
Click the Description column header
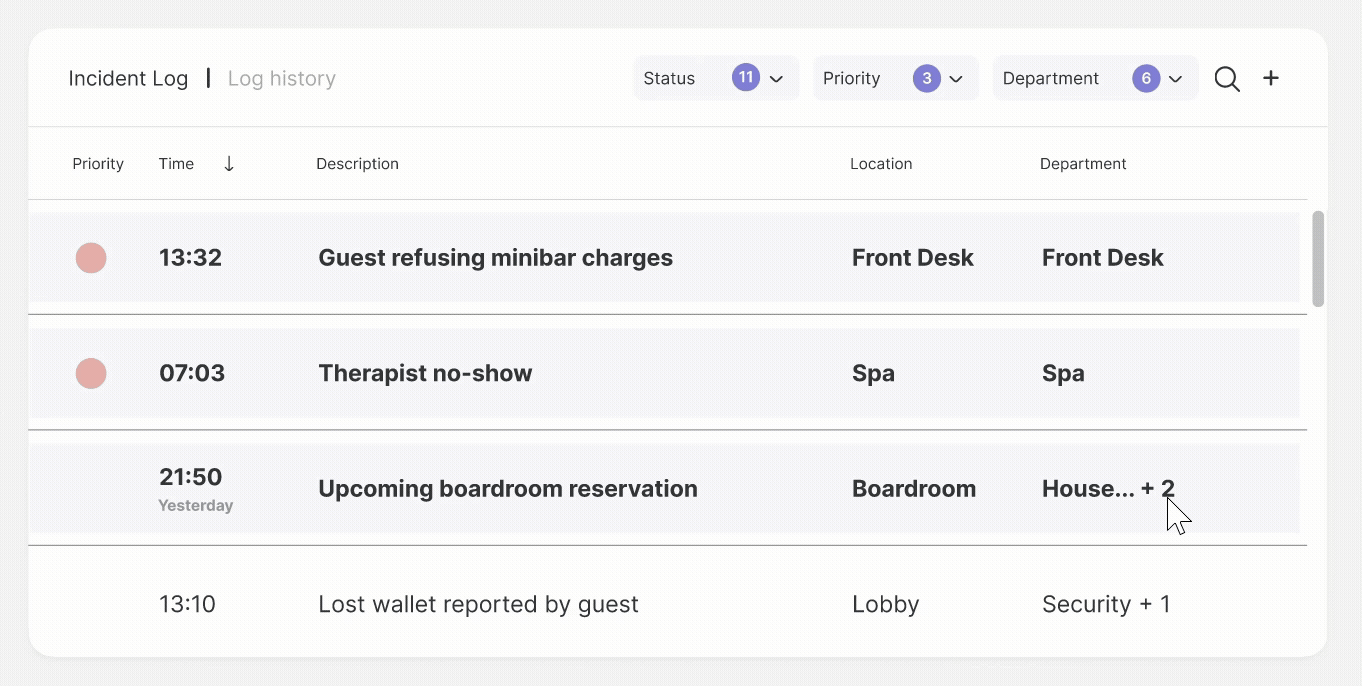point(357,164)
